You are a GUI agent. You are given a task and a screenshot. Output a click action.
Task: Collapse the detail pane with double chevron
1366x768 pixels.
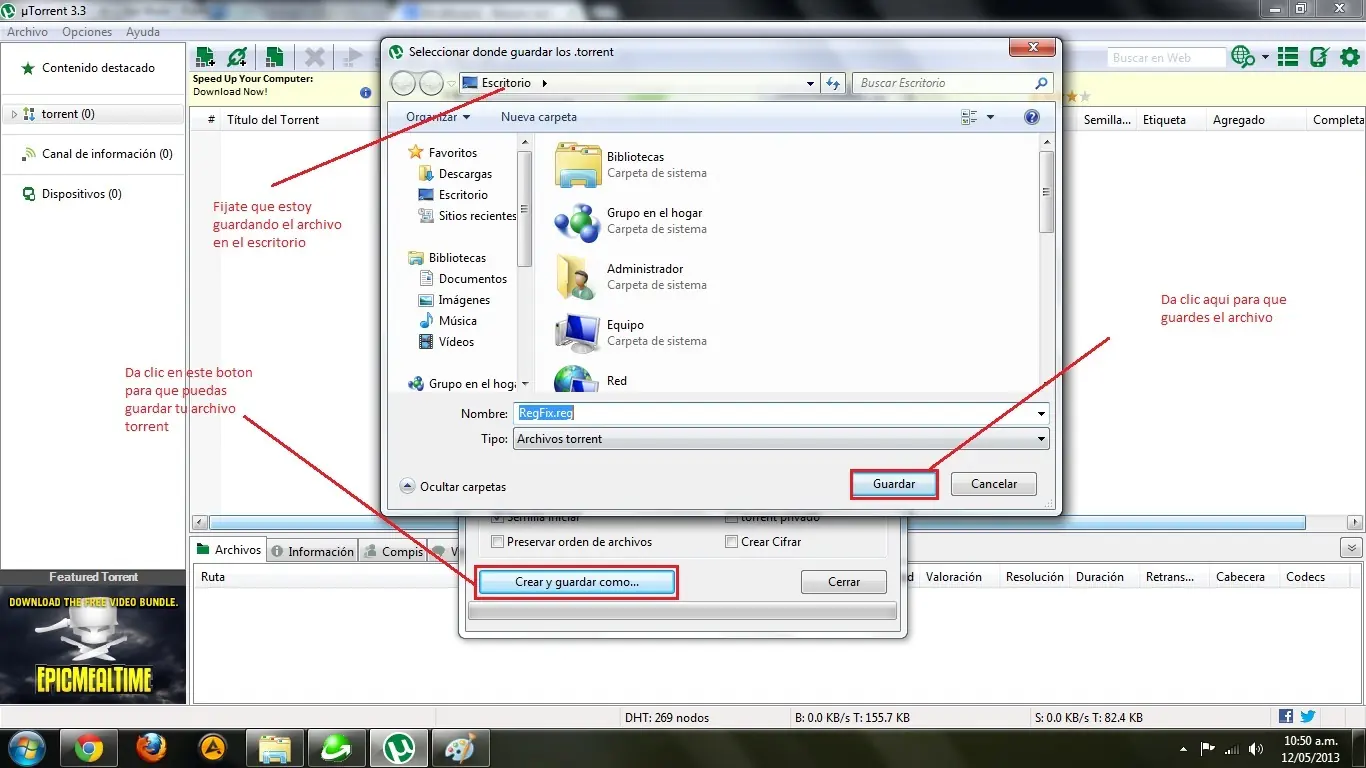[x=1351, y=548]
